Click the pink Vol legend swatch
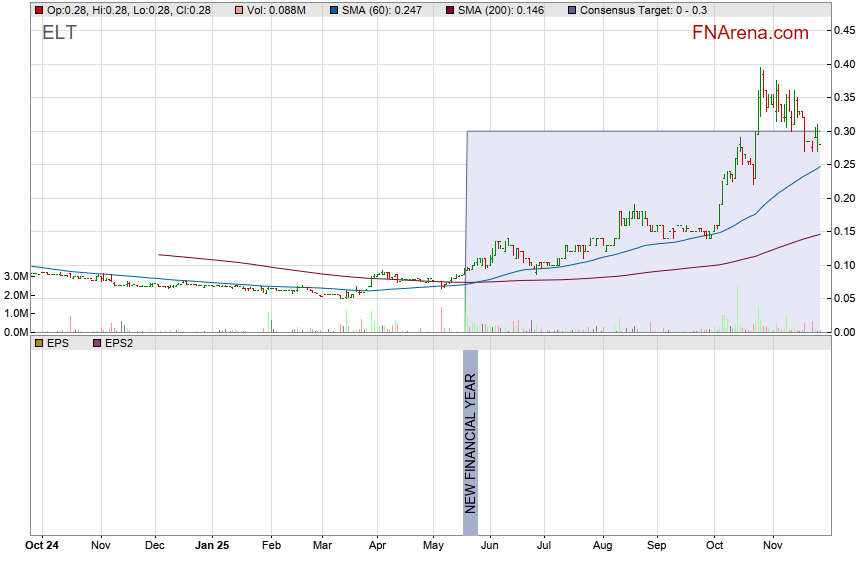This screenshot has height=566, width=859. tap(237, 10)
